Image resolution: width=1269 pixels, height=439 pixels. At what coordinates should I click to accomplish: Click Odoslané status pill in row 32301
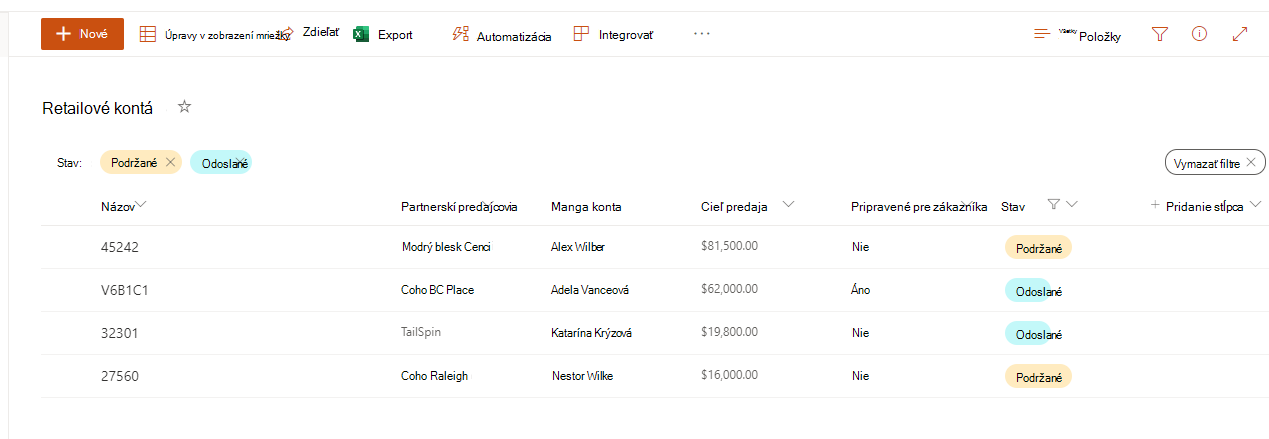pyautogui.click(x=1033, y=334)
